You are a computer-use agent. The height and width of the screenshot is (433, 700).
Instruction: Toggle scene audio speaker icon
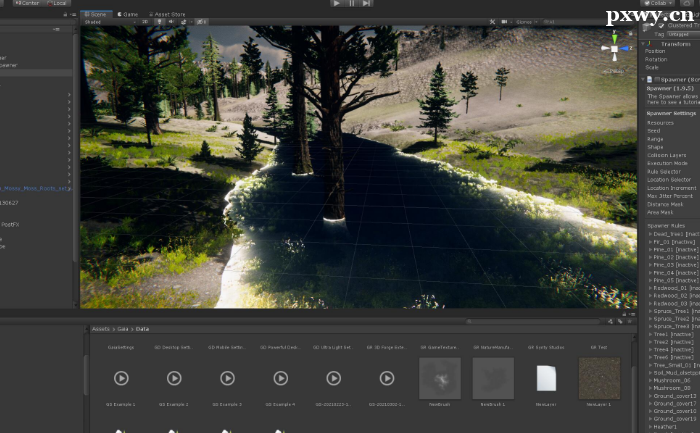pos(171,21)
